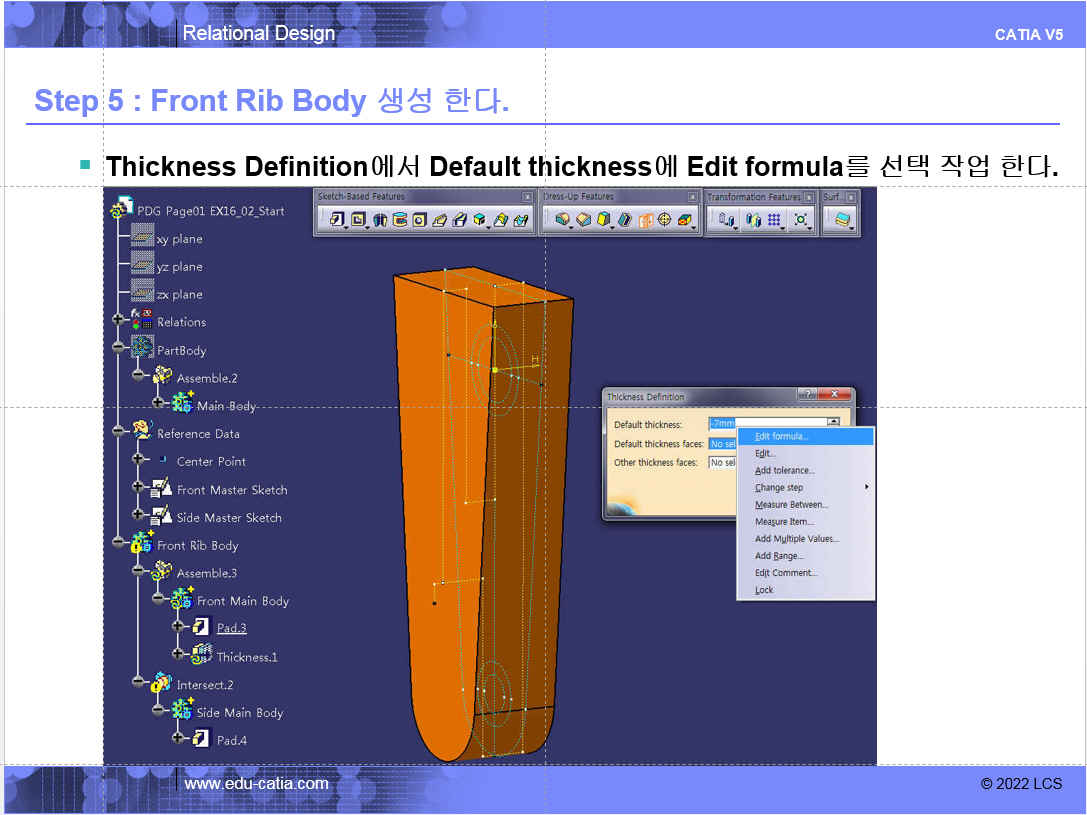Click Measure Between... in context menu
The width and height of the screenshot is (1087, 815).
point(791,505)
